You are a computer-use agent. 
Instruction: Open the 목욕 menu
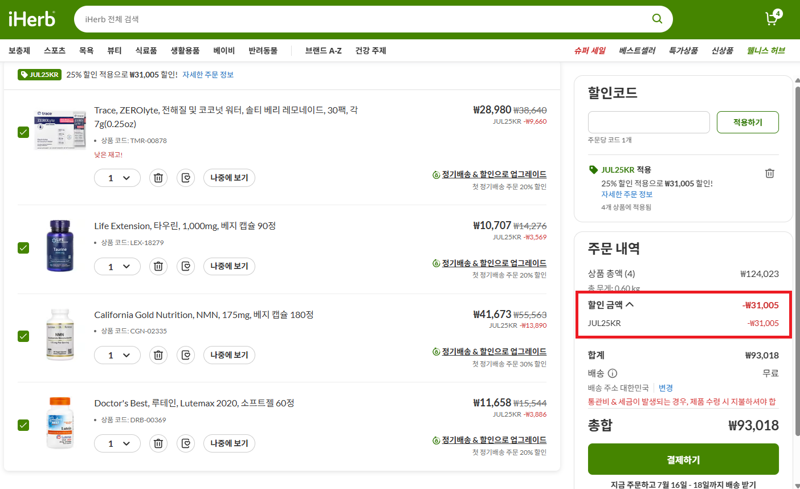click(86, 51)
